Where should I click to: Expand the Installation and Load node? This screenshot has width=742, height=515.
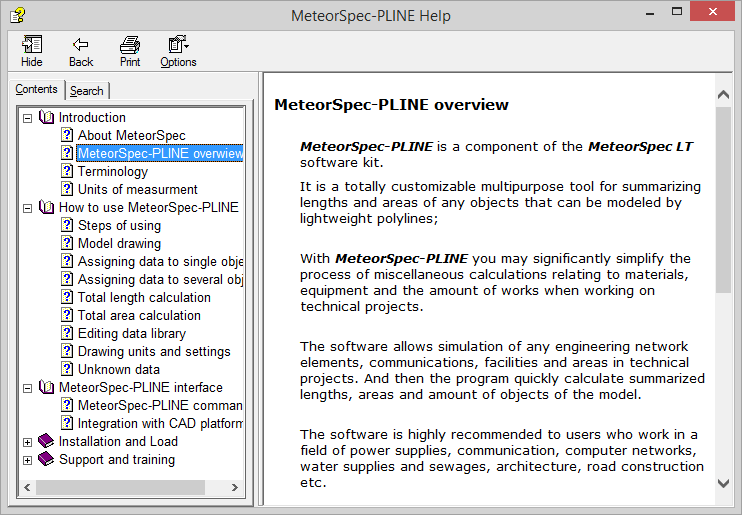pyautogui.click(x=27, y=442)
